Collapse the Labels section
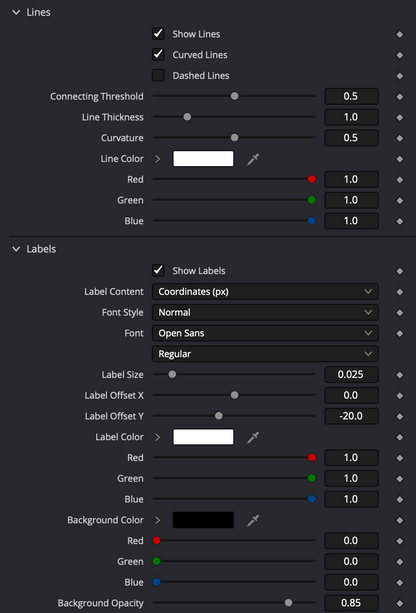Screen dimensions: 416x613 click(16, 249)
